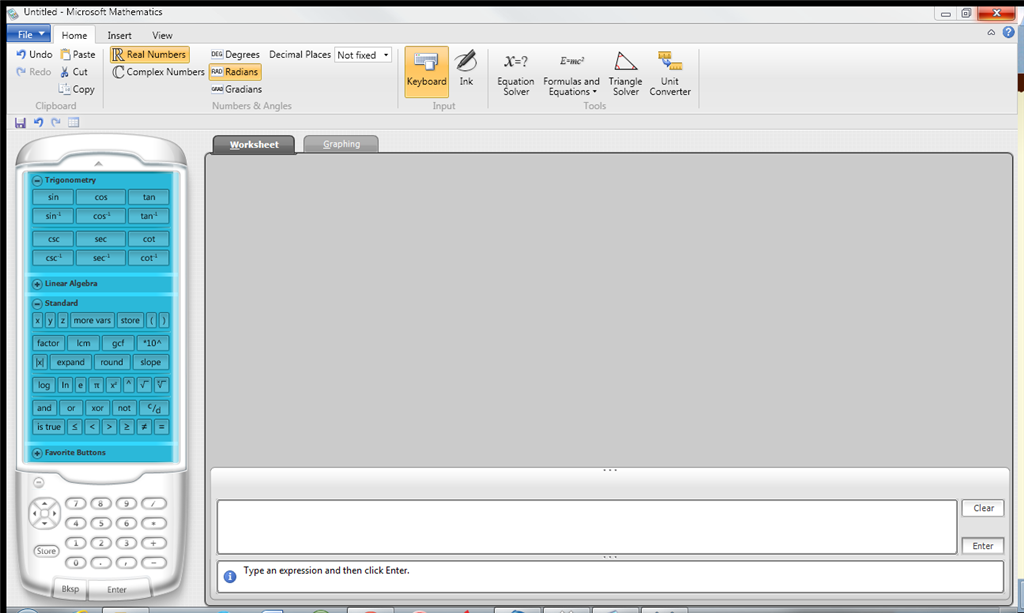1024x613 pixels.
Task: Open the View ribbon tab
Action: pyautogui.click(x=162, y=35)
